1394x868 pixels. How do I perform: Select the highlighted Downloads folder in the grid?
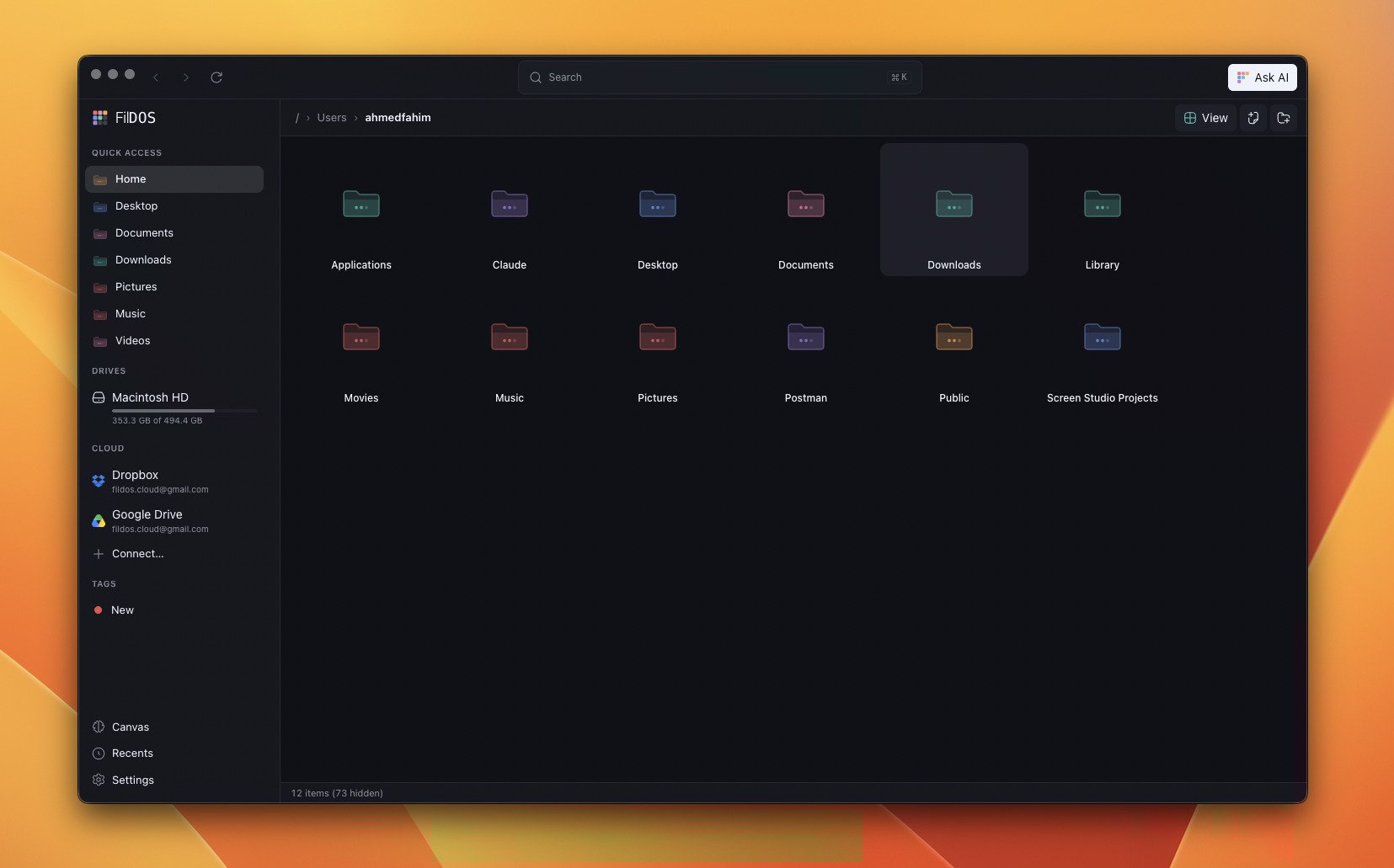[x=954, y=210]
